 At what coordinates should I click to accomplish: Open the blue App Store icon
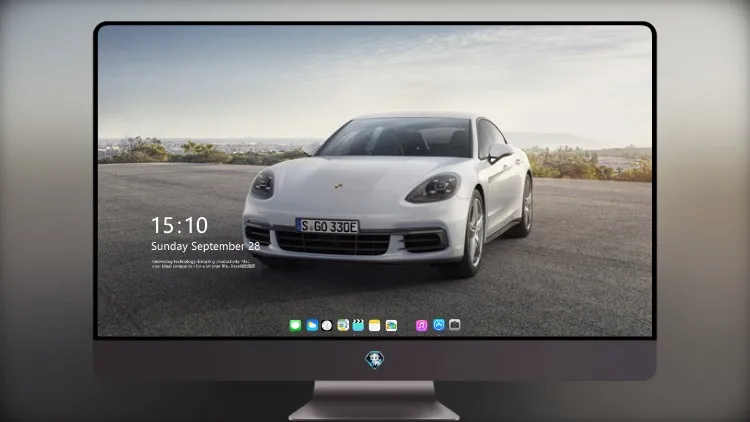(x=439, y=325)
